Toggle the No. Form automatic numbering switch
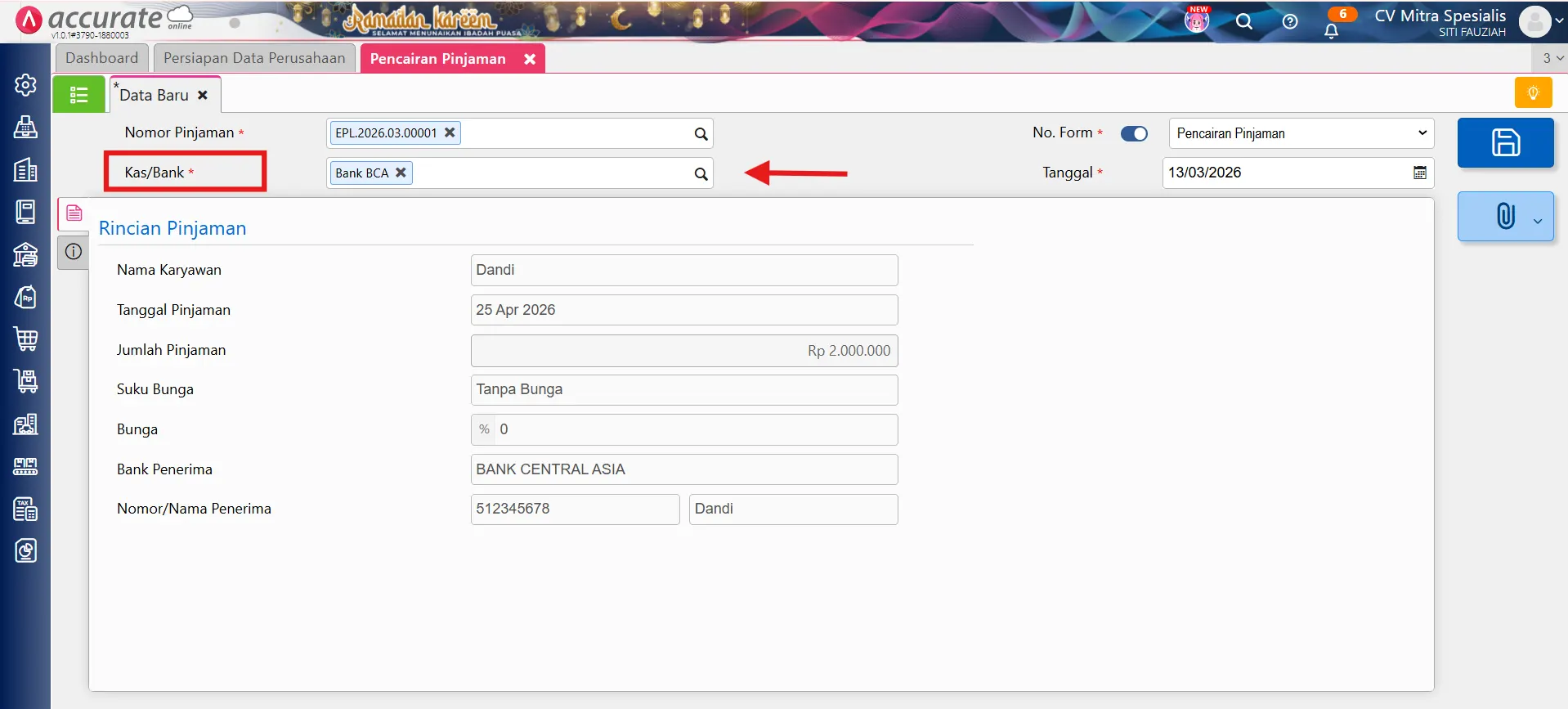Image resolution: width=1568 pixels, height=709 pixels. coord(1134,133)
